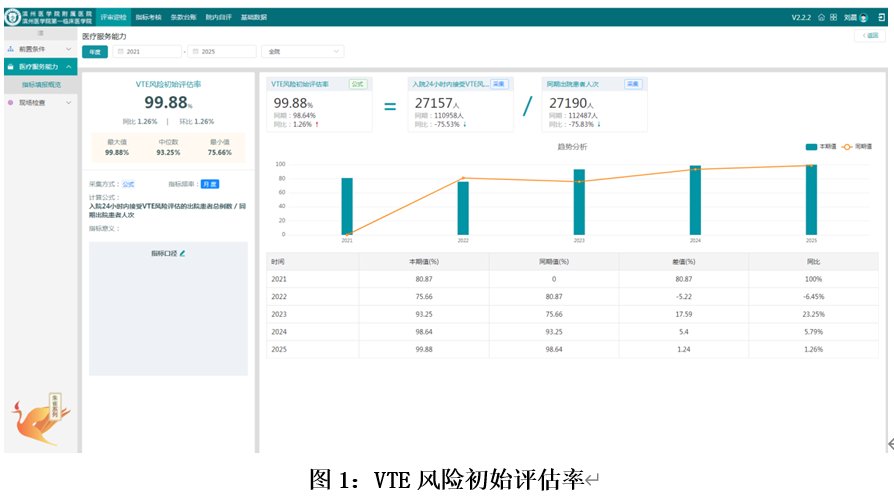Switch to the 指标考核 top tab
This screenshot has height=496, width=894.
point(148,17)
